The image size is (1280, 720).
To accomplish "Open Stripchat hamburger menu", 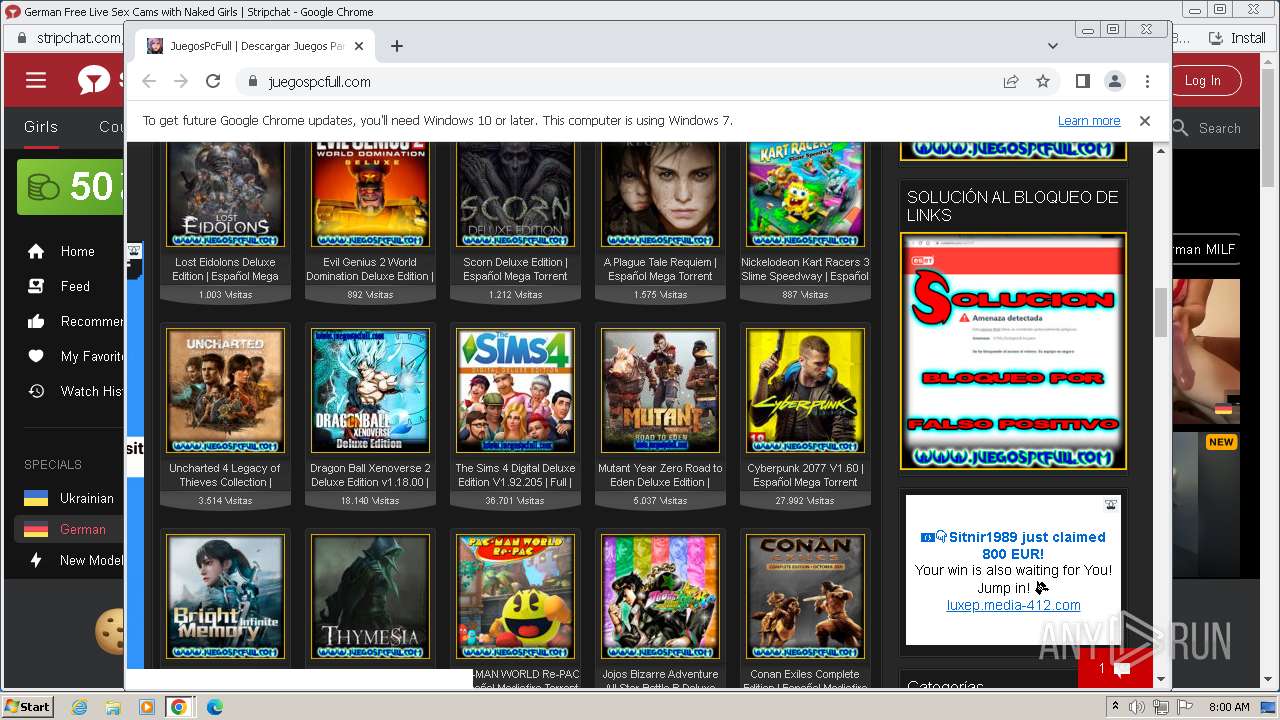I will coord(36,81).
